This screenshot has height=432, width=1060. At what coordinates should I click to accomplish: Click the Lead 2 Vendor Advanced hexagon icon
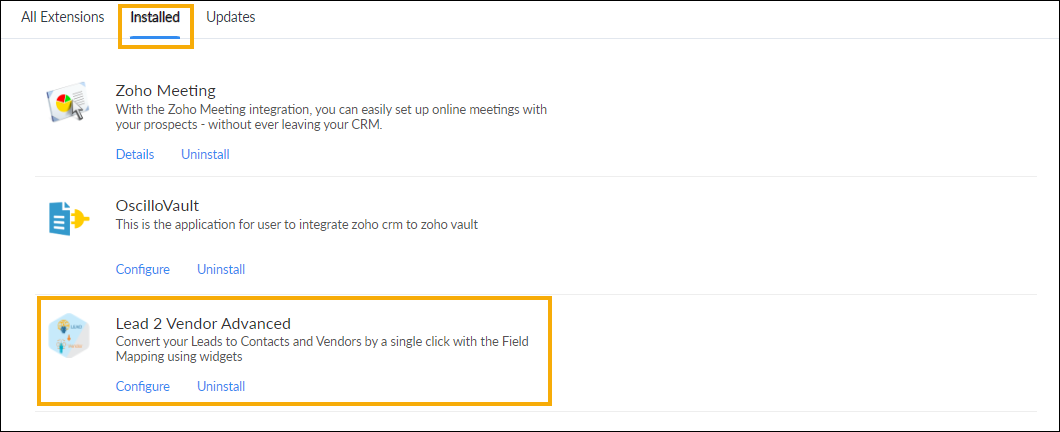[69, 336]
